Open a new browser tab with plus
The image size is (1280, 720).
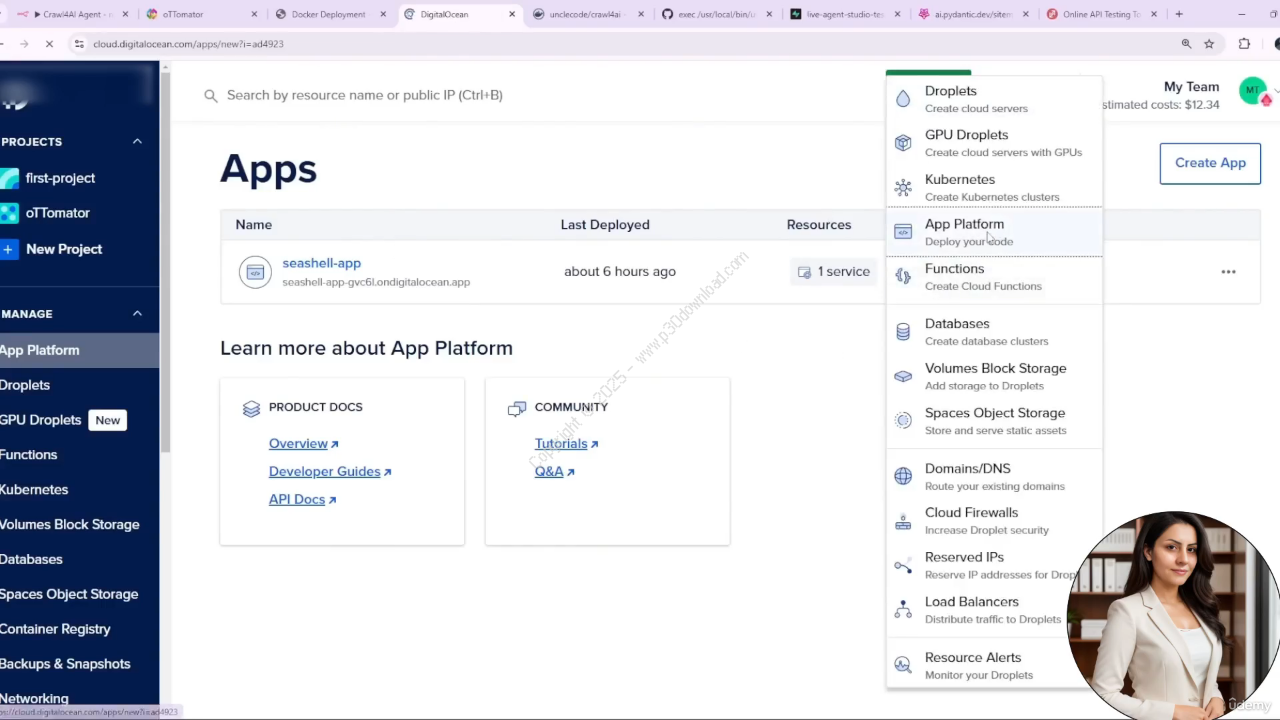pos(1179,14)
